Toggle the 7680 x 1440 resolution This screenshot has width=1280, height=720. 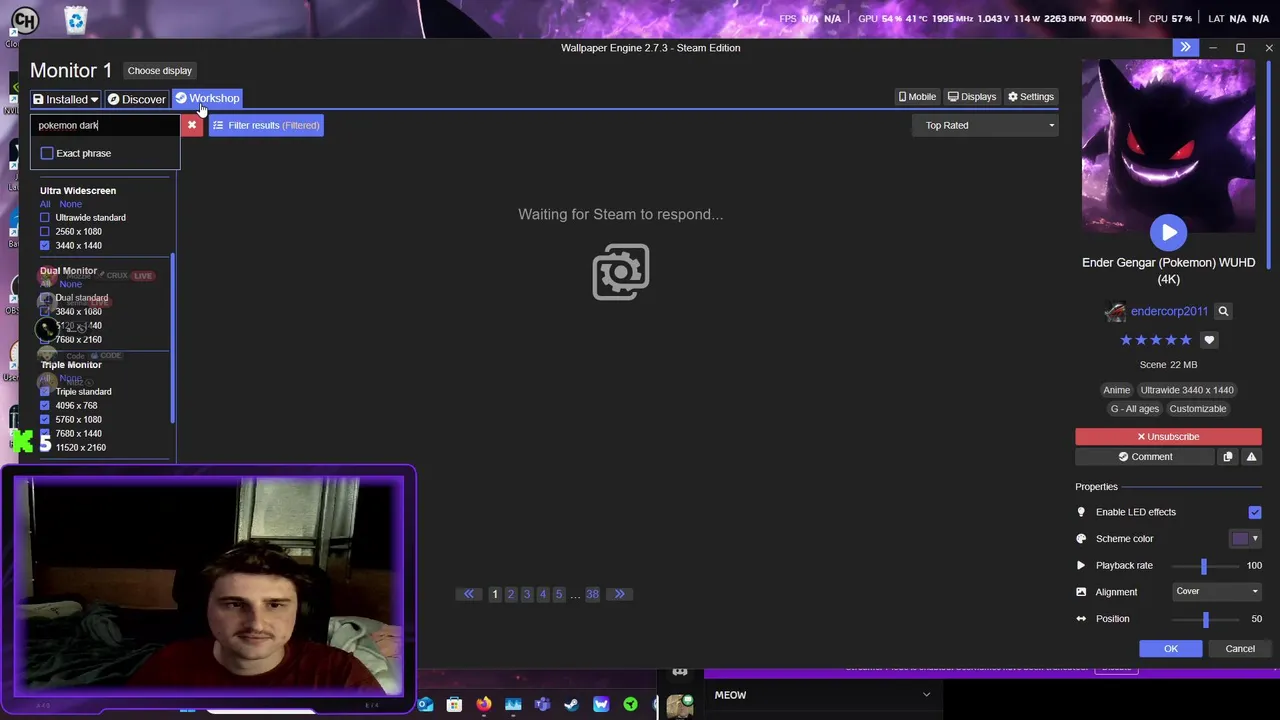pyautogui.click(x=45, y=433)
